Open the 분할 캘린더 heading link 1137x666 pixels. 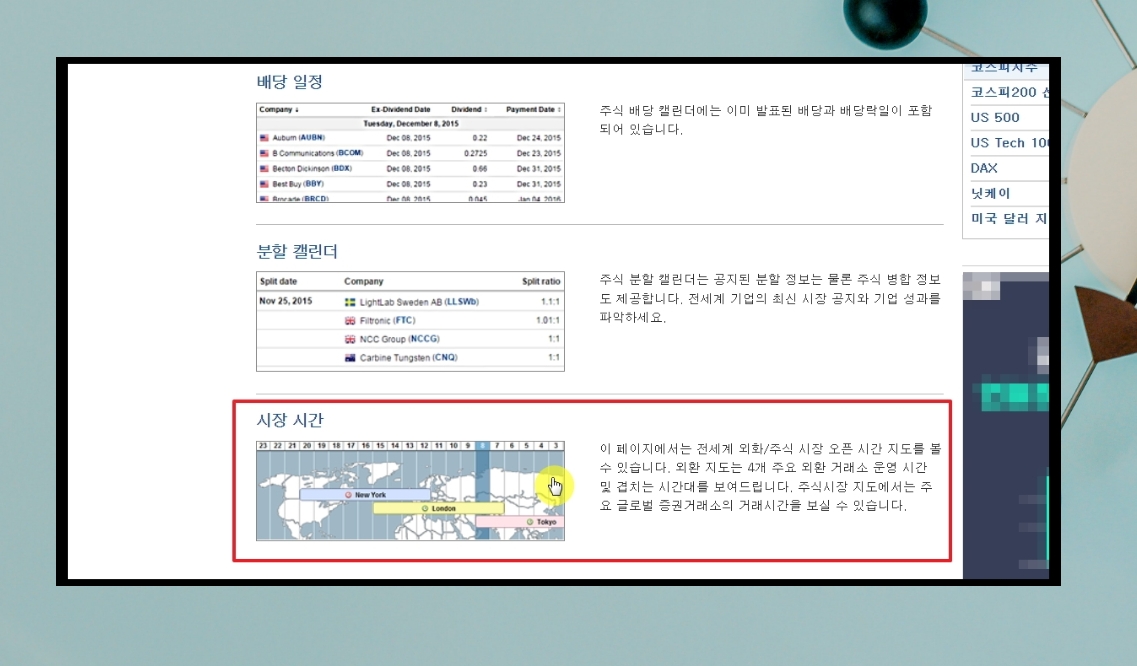[297, 251]
